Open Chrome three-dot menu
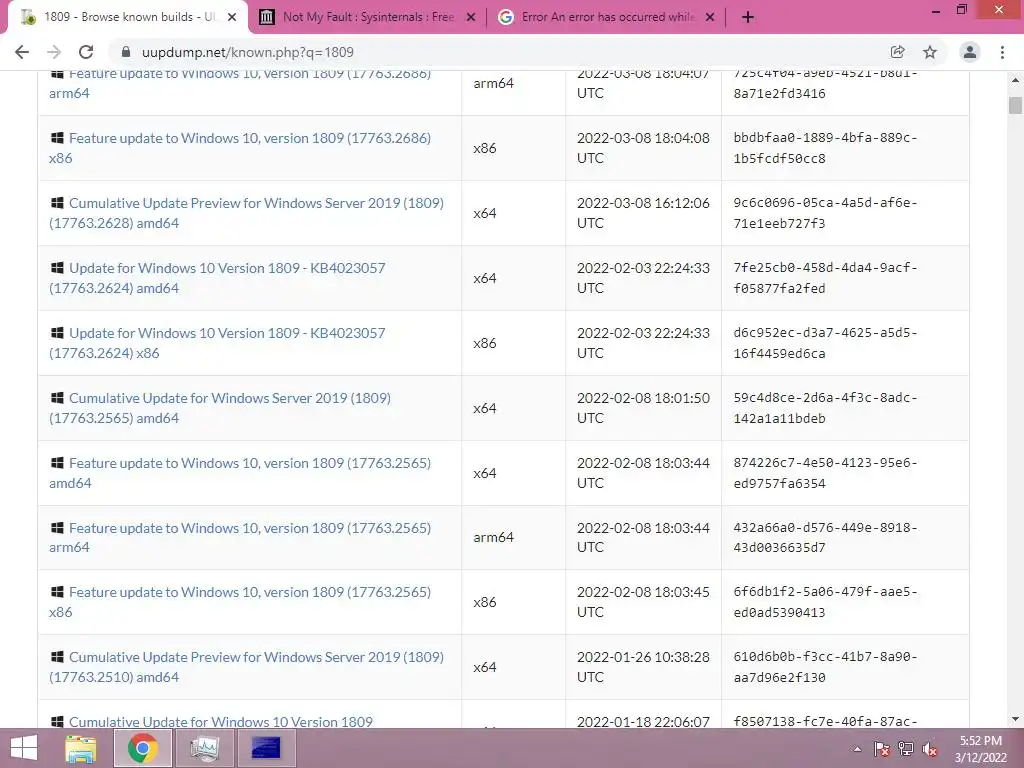Viewport: 1024px width, 768px height. click(1002, 52)
